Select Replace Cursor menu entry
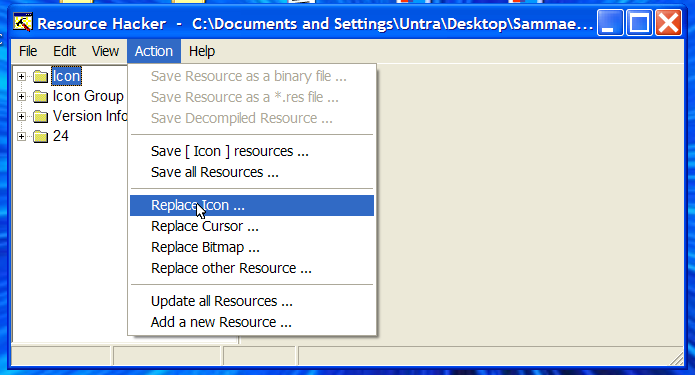The width and height of the screenshot is (695, 375). click(252, 226)
